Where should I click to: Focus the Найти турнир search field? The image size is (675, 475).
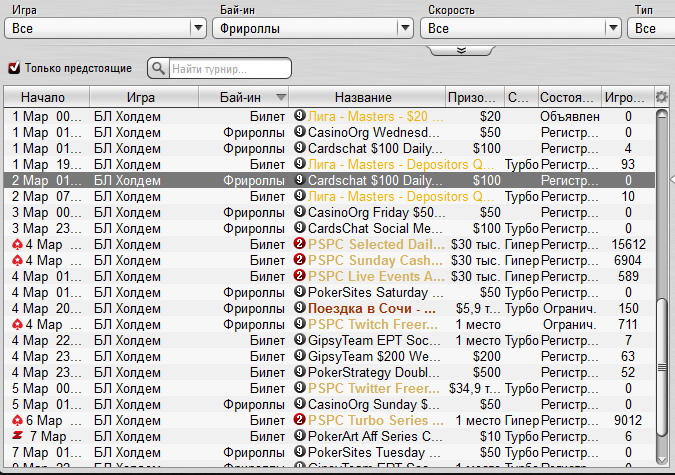(x=230, y=68)
